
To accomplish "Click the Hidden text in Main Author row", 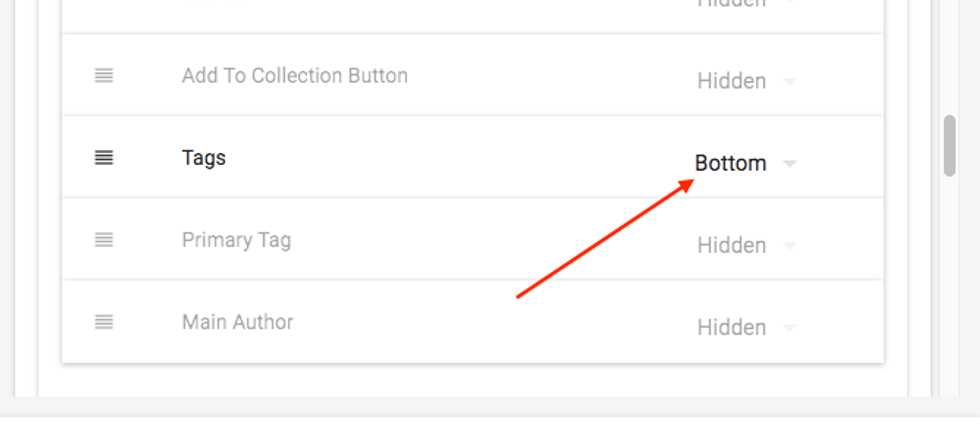I will tap(731, 327).
